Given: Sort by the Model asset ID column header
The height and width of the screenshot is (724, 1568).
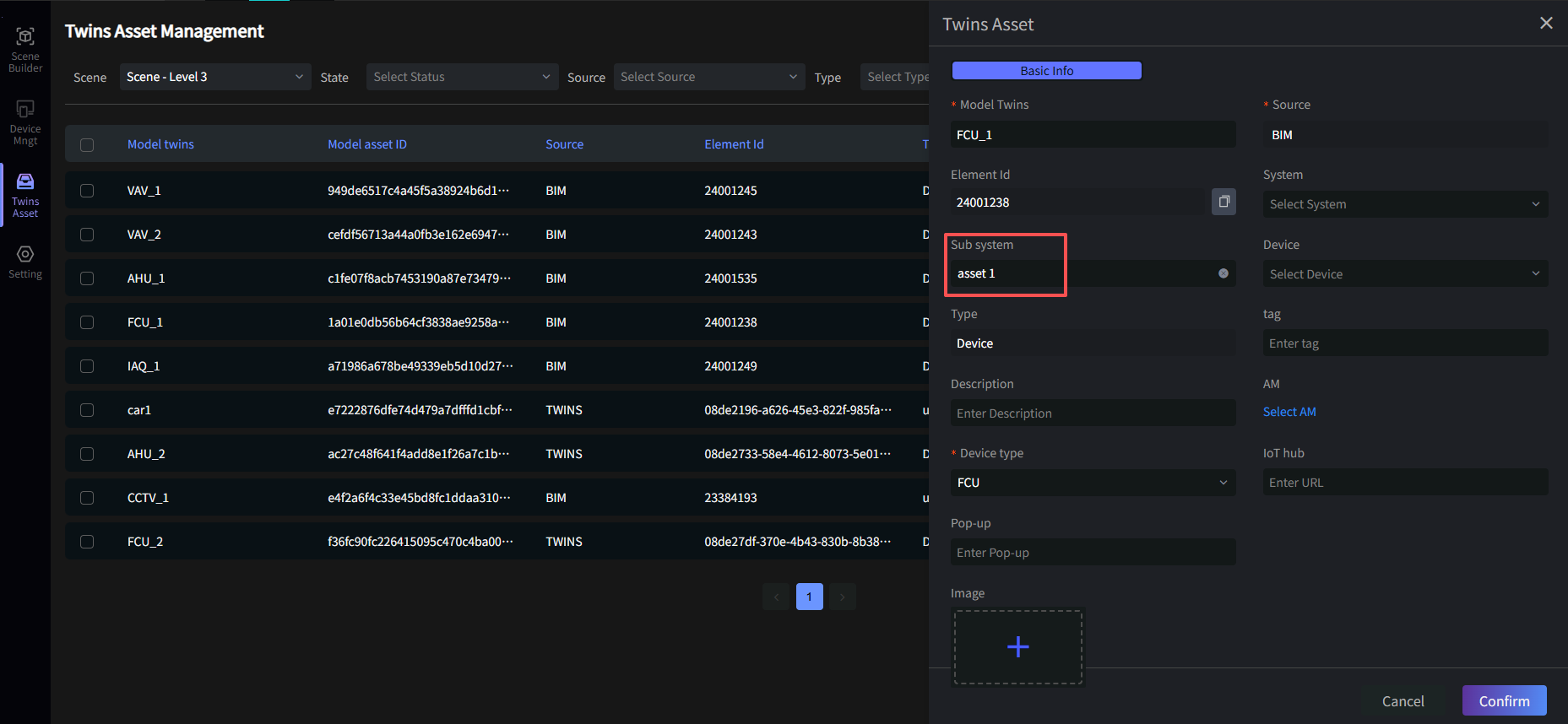Looking at the screenshot, I should (367, 144).
